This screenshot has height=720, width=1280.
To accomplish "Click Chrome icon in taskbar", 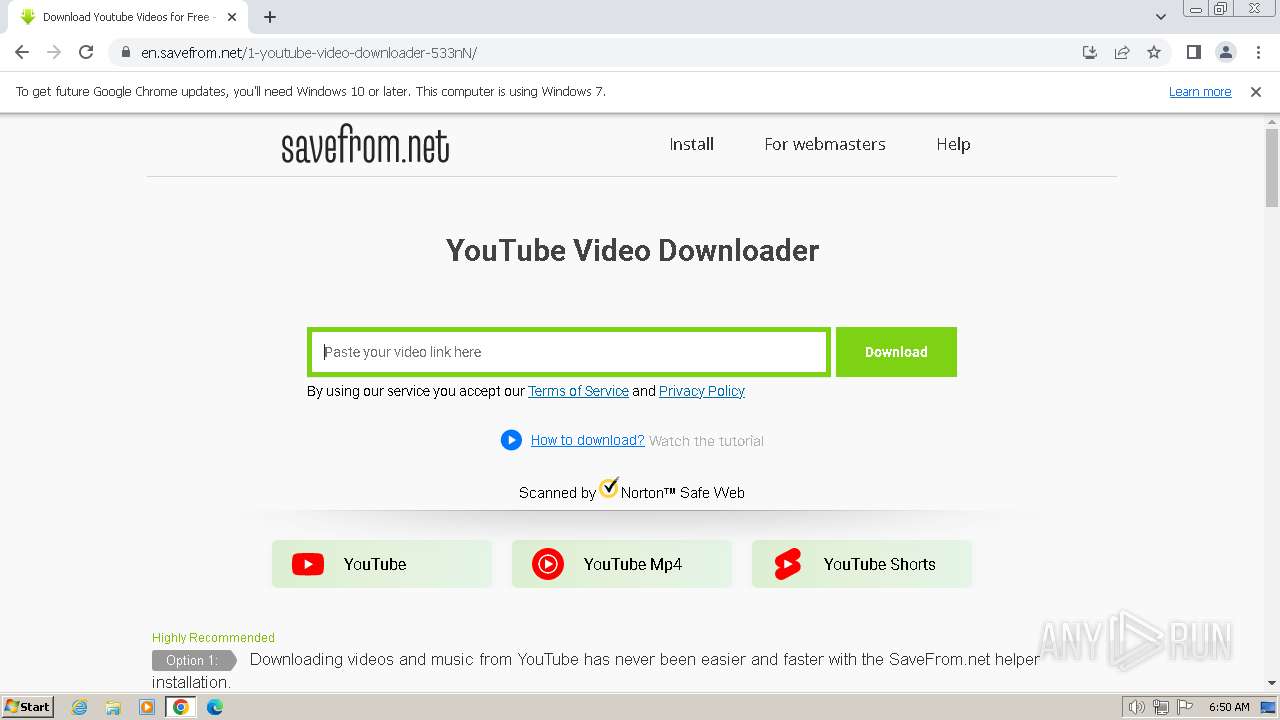I will click(x=180, y=707).
